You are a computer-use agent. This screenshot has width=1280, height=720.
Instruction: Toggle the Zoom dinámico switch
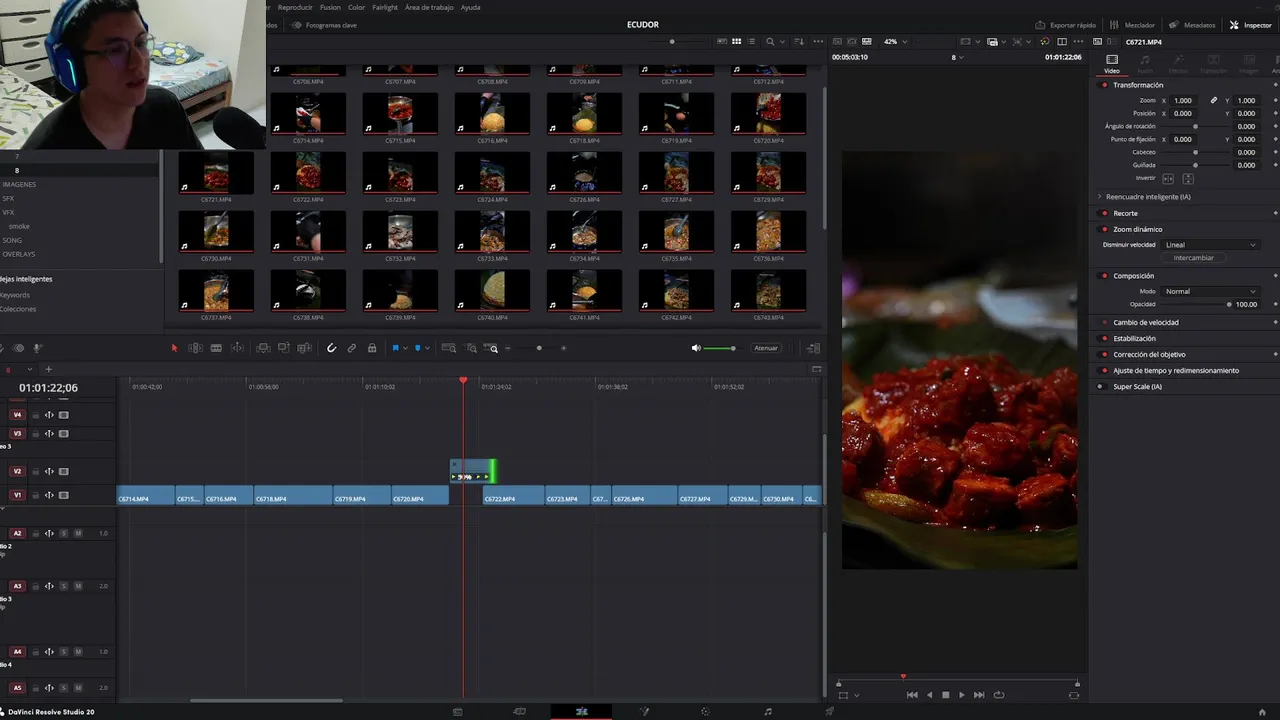[x=1104, y=229]
